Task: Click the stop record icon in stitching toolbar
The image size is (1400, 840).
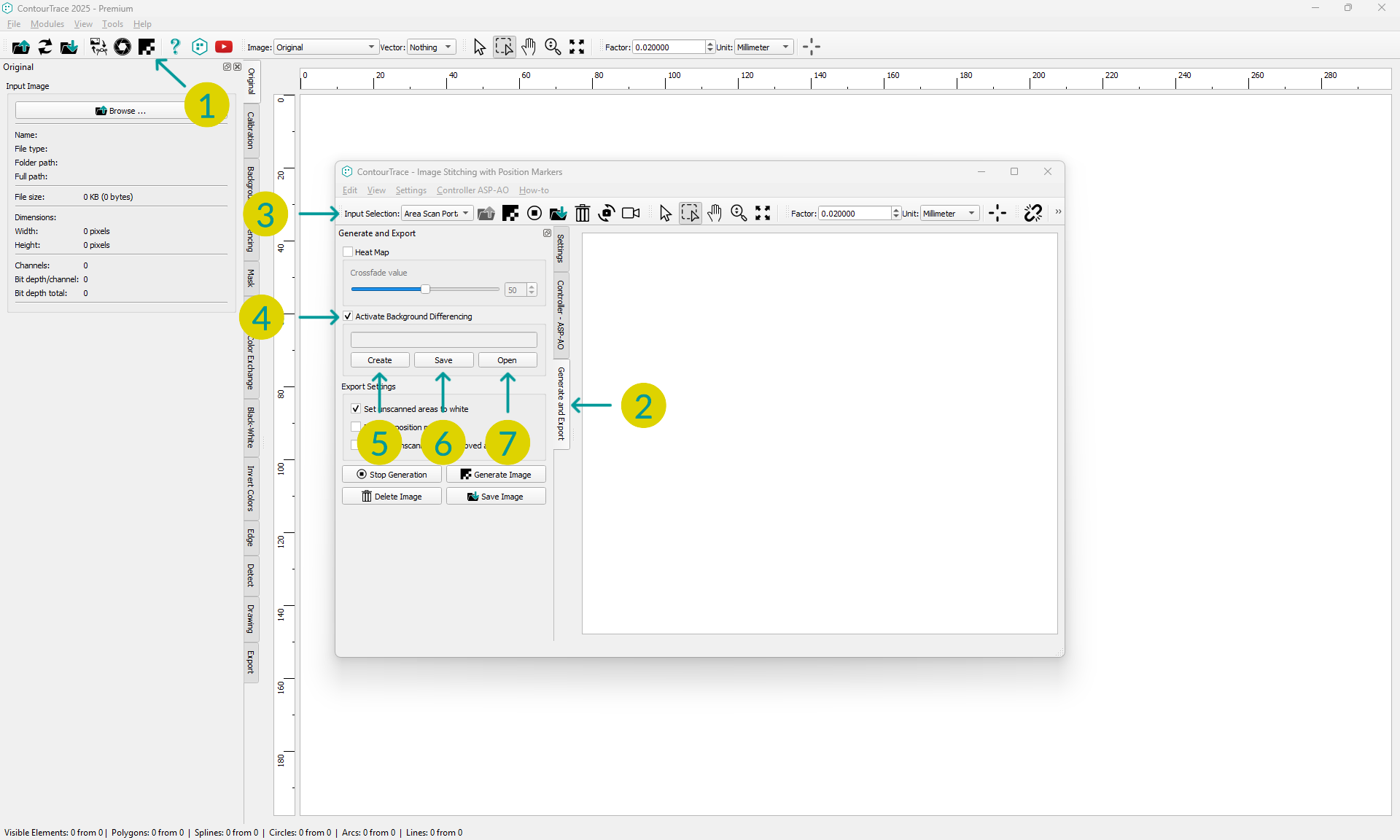Action: [534, 213]
